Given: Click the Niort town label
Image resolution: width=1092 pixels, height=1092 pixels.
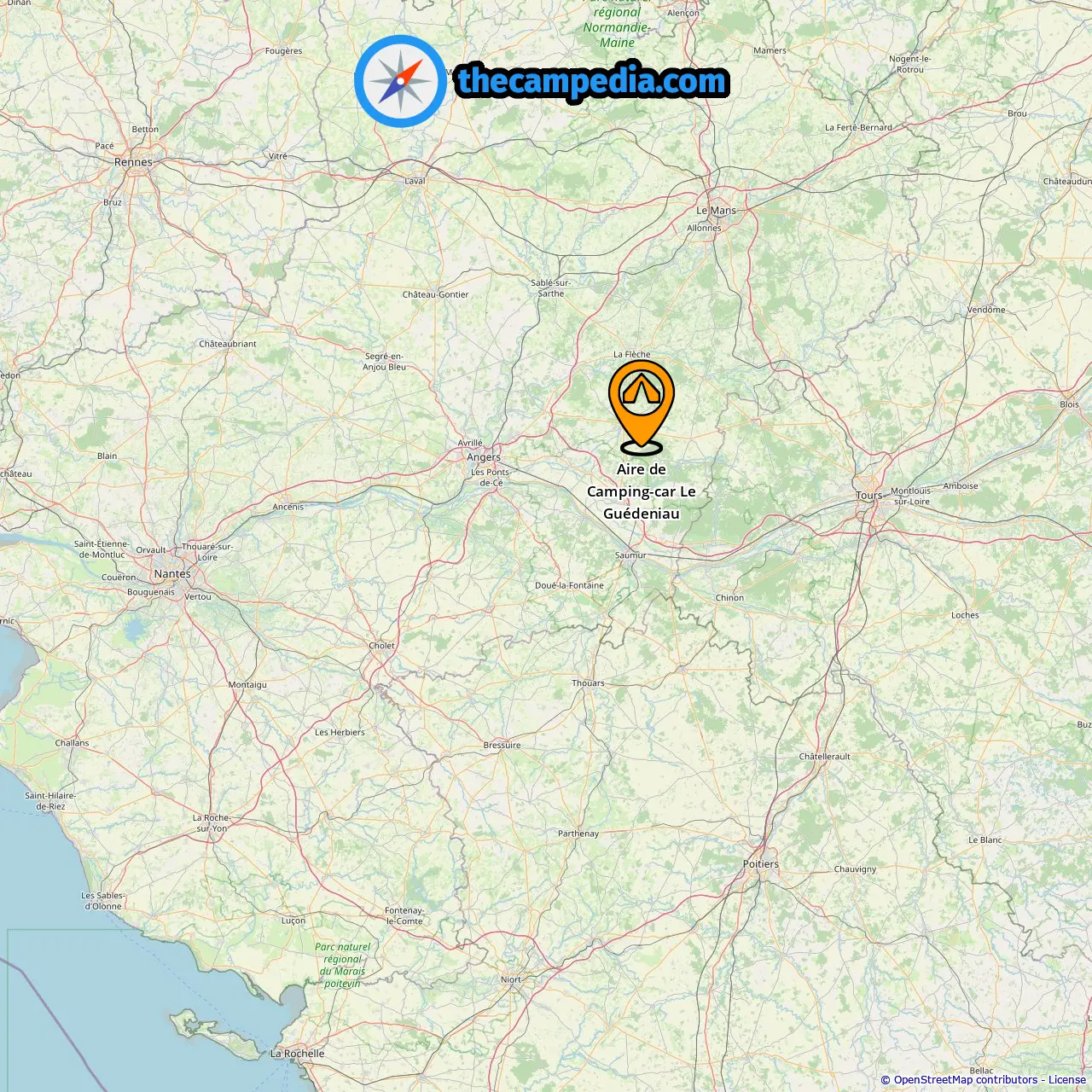Looking at the screenshot, I should coord(511,979).
